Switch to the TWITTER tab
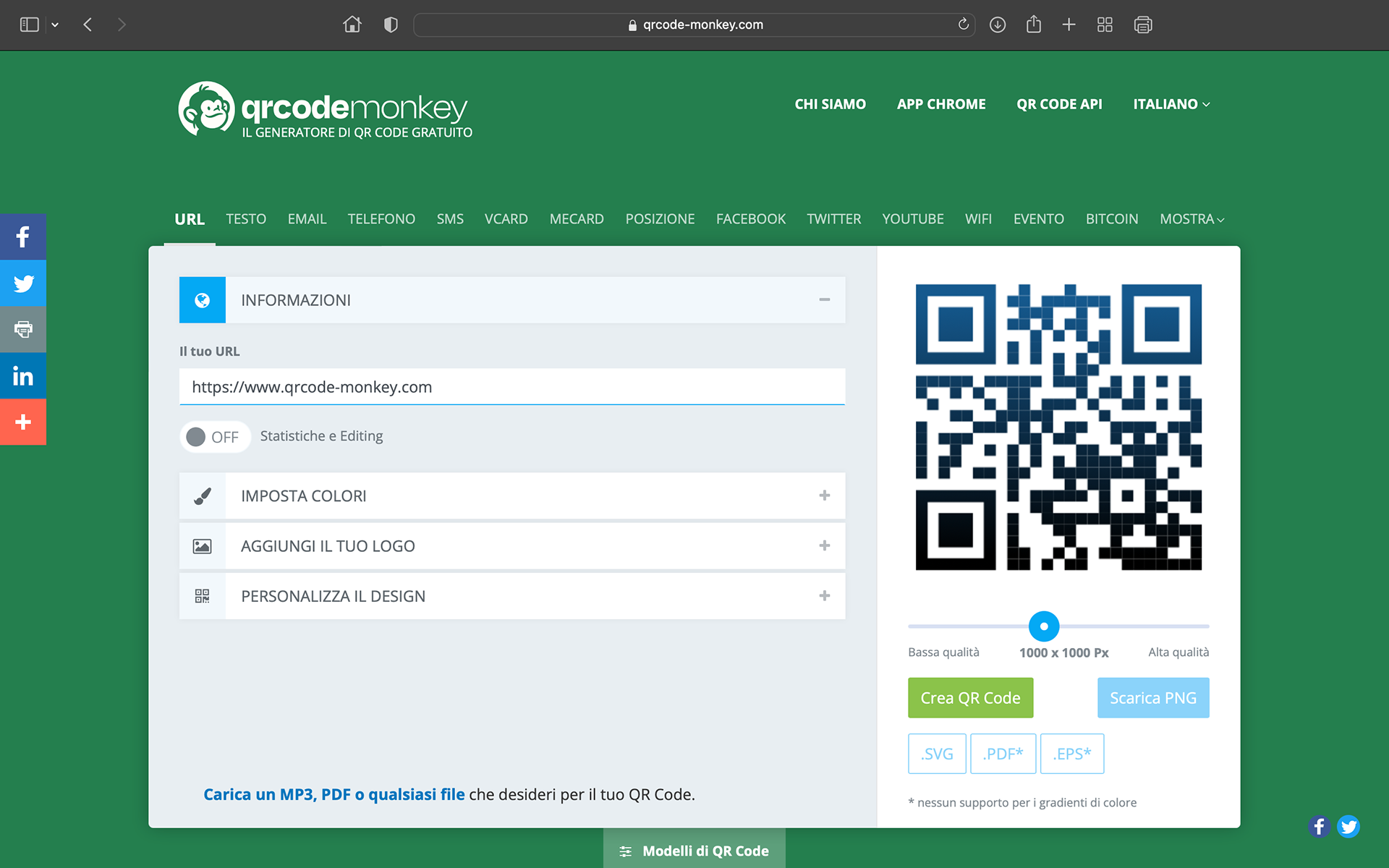This screenshot has height=868, width=1389. [x=834, y=219]
